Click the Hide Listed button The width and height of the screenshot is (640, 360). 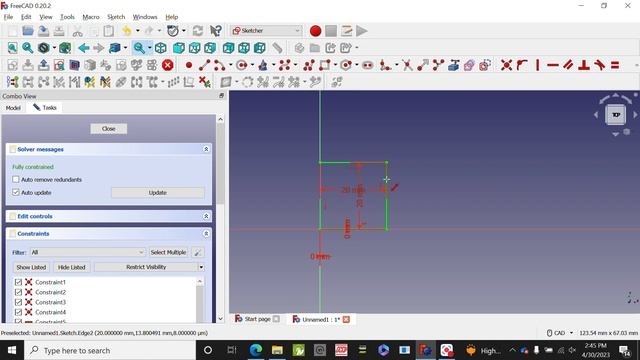coord(71,267)
